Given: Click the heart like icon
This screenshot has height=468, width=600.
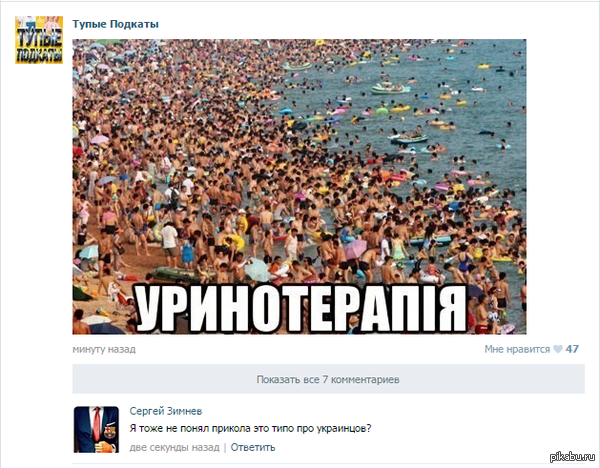Looking at the screenshot, I should point(558,349).
